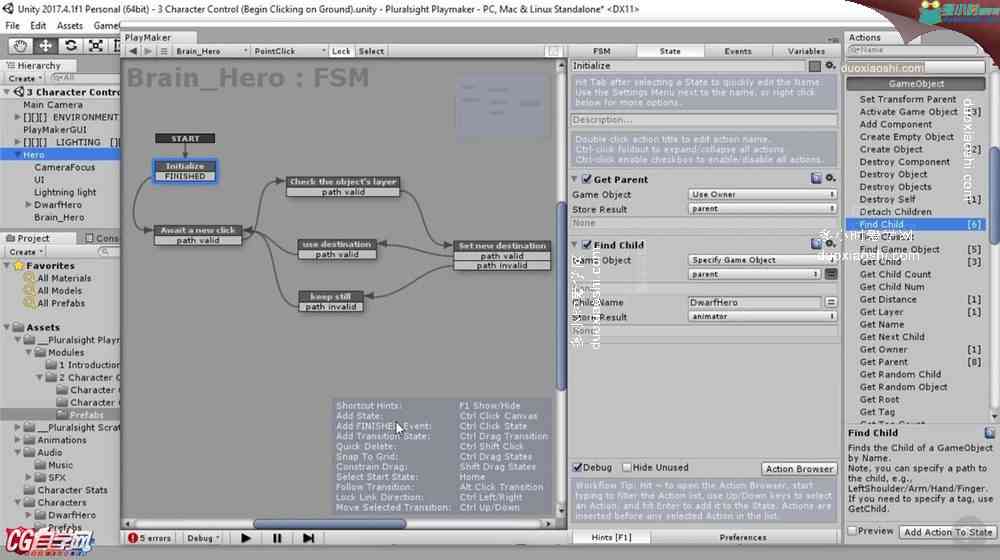The height and width of the screenshot is (560, 1000).
Task: Collapse the Get Parent action foldout
Action: pos(575,179)
